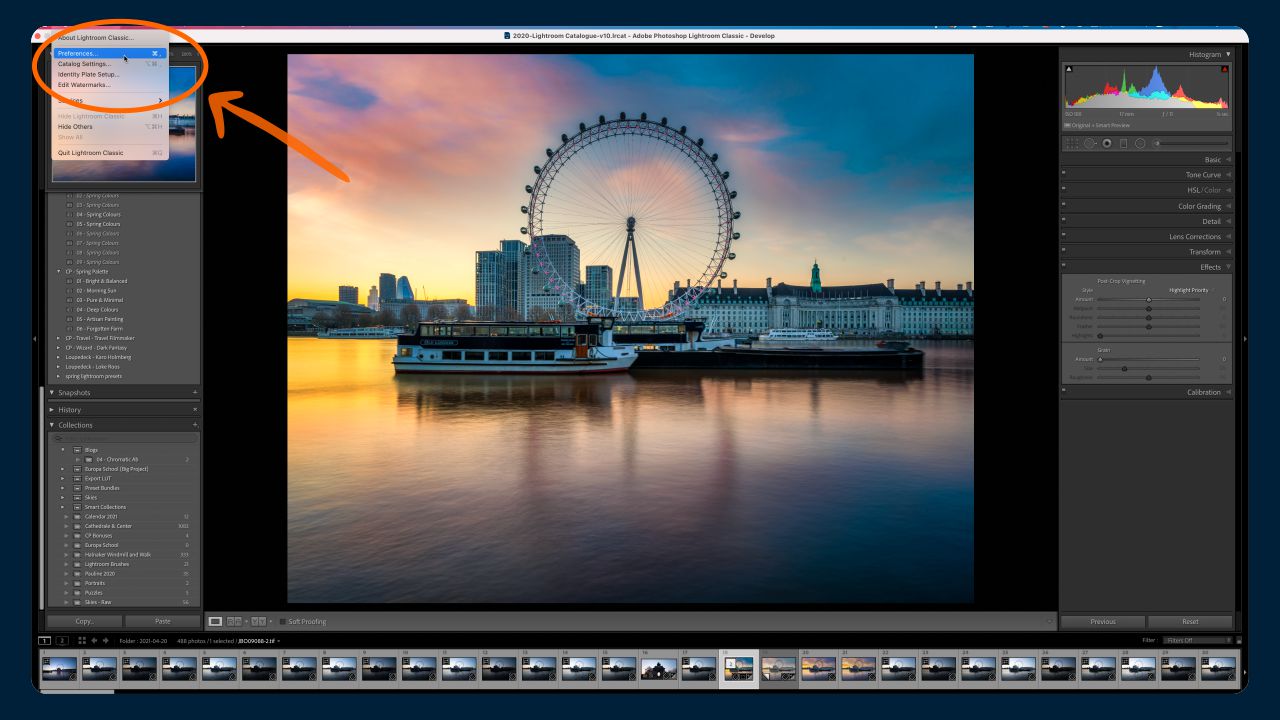Toggle the Tone Curve panel on/off switch
Image resolution: width=1280 pixels, height=720 pixels.
coord(1064,174)
